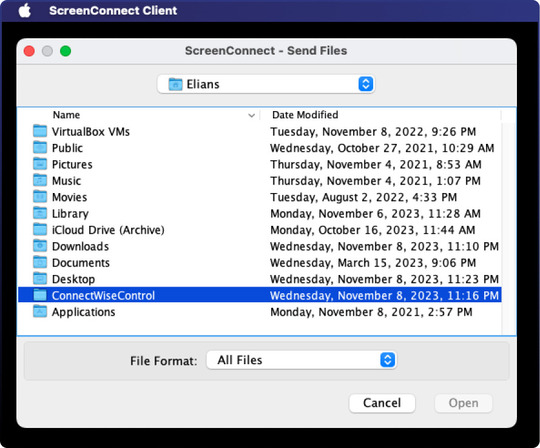Screen dimensions: 540x448
Task: Click the date Thursday, November 4, 2021, 1:07 PM
Action: coord(375,181)
